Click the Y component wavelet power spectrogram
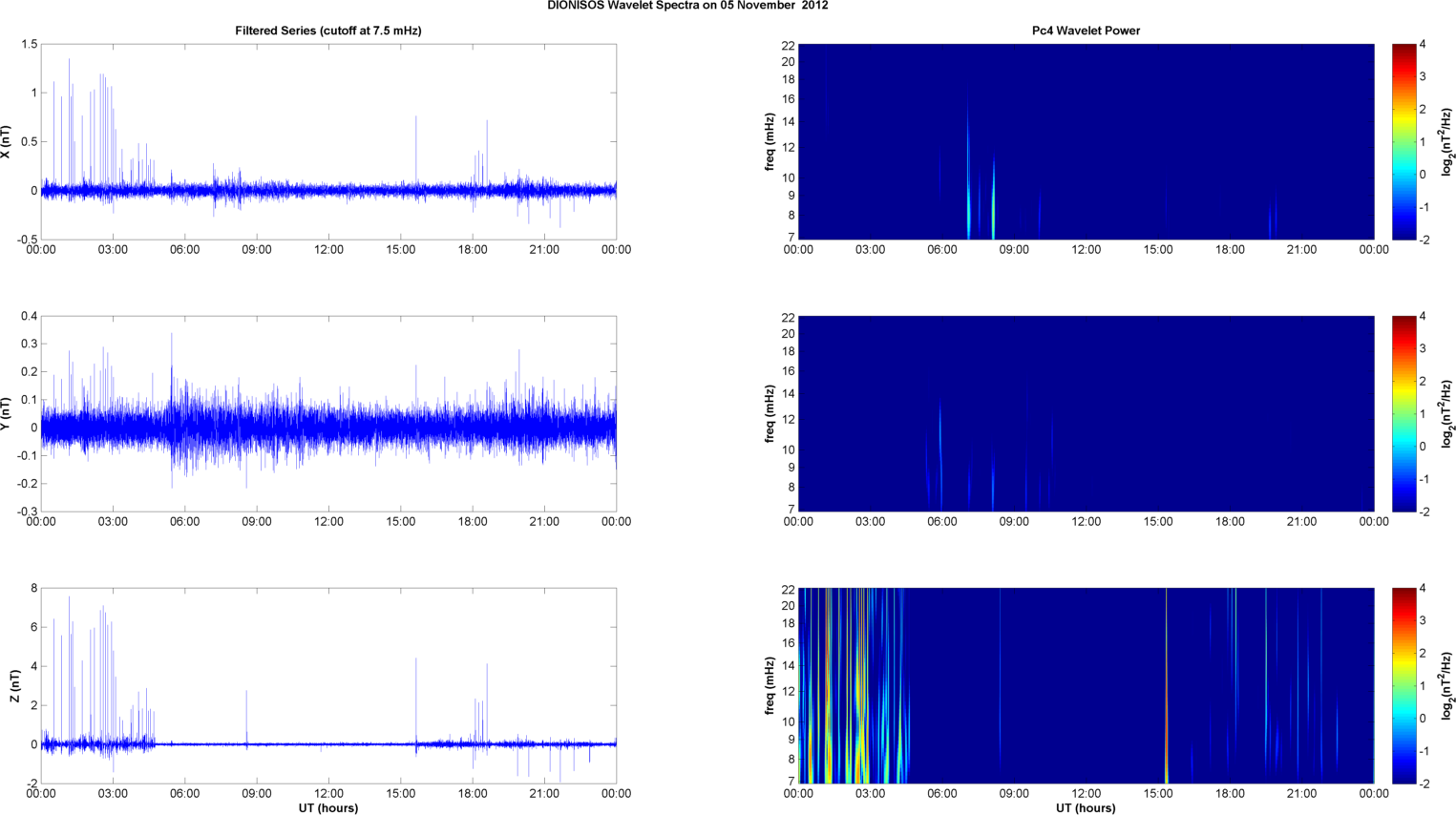Image resolution: width=1456 pixels, height=815 pixels. coord(1086,413)
